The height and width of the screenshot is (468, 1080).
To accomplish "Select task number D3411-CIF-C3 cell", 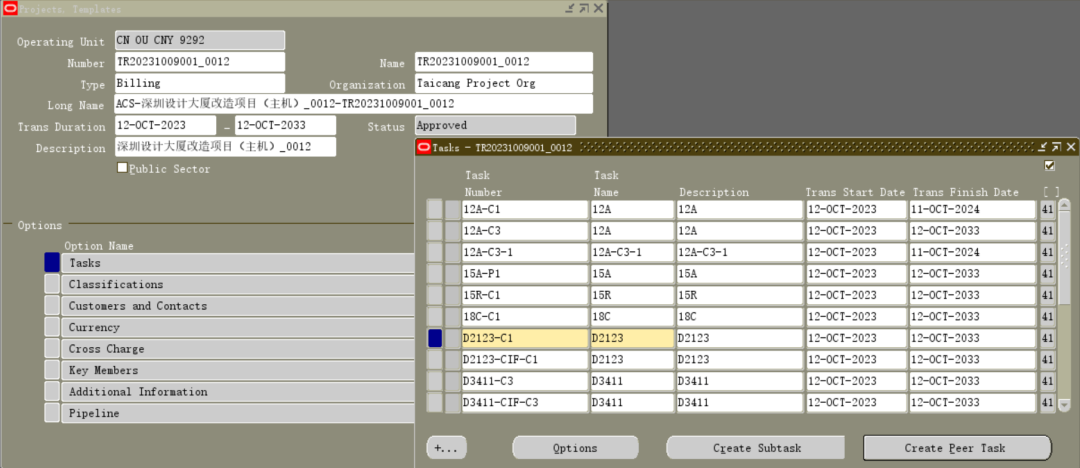I will (525, 403).
